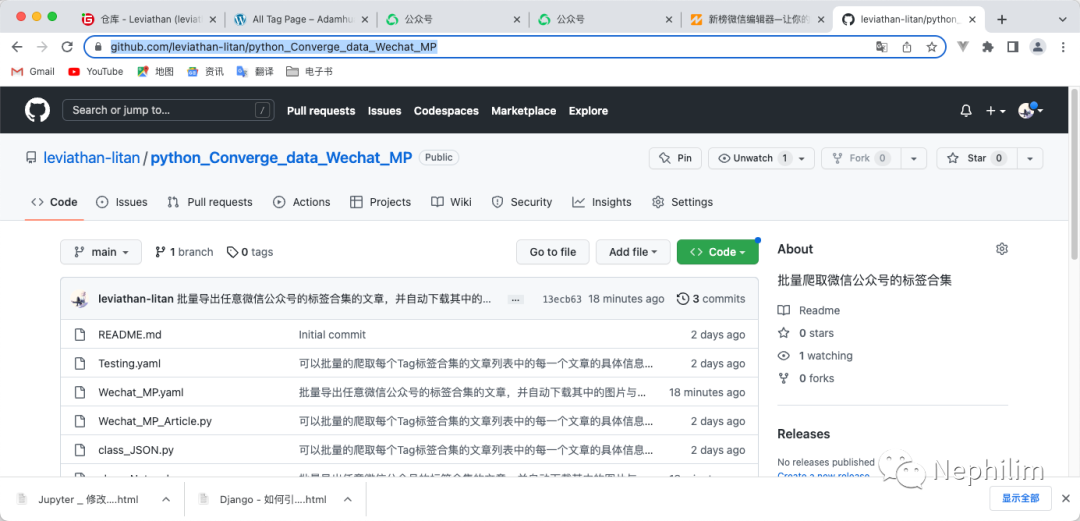Open the YouTube bookmark

pyautogui.click(x=96, y=71)
